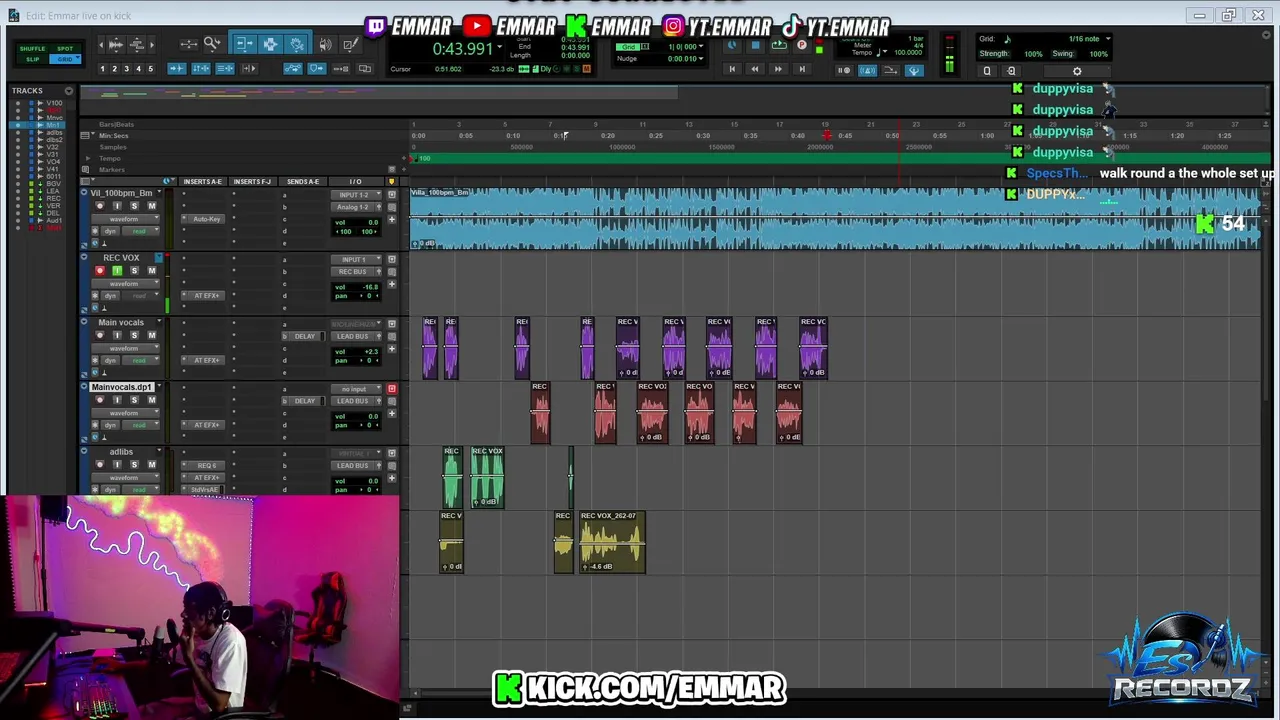
Task: Click yellow REC VOX_262-07 audio clip
Action: (612, 542)
